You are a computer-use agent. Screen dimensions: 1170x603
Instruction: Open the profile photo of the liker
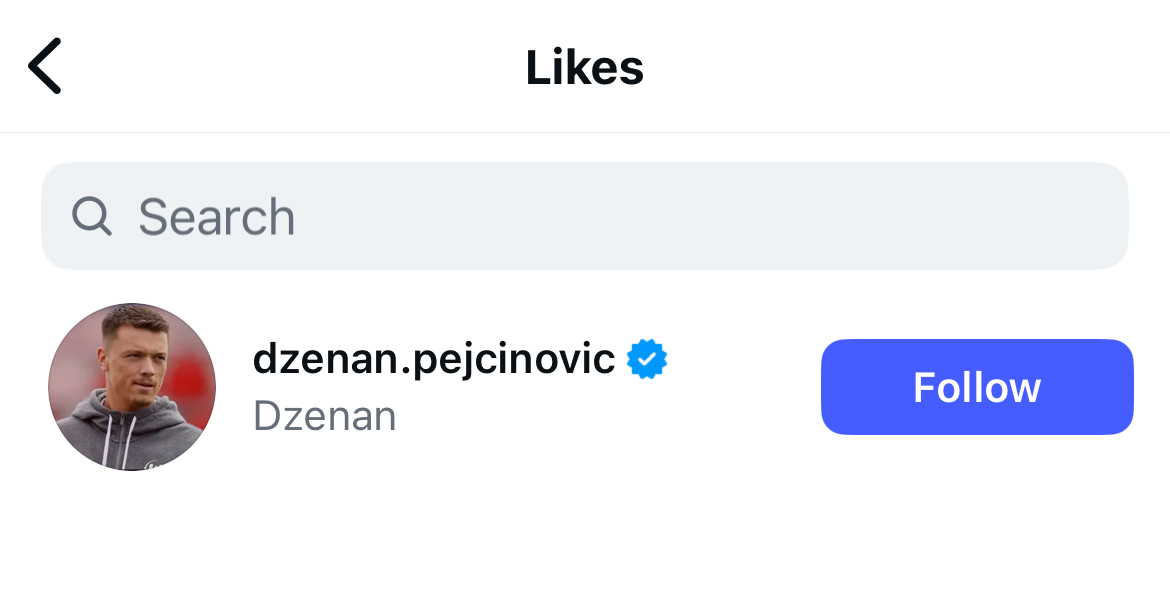[x=132, y=387]
